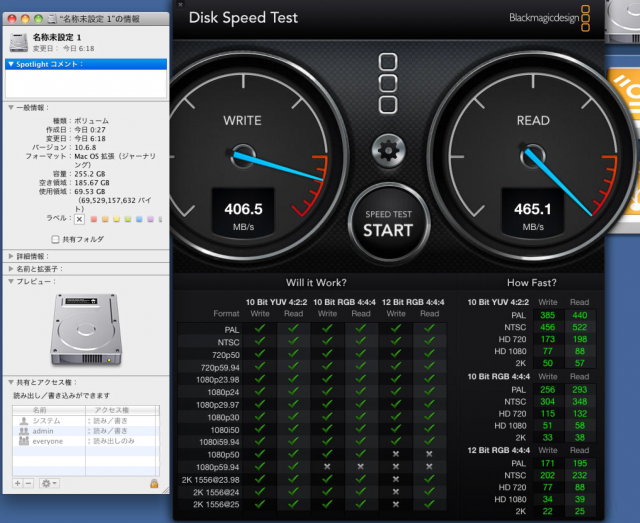Click the volume name in info header

(x=57, y=38)
